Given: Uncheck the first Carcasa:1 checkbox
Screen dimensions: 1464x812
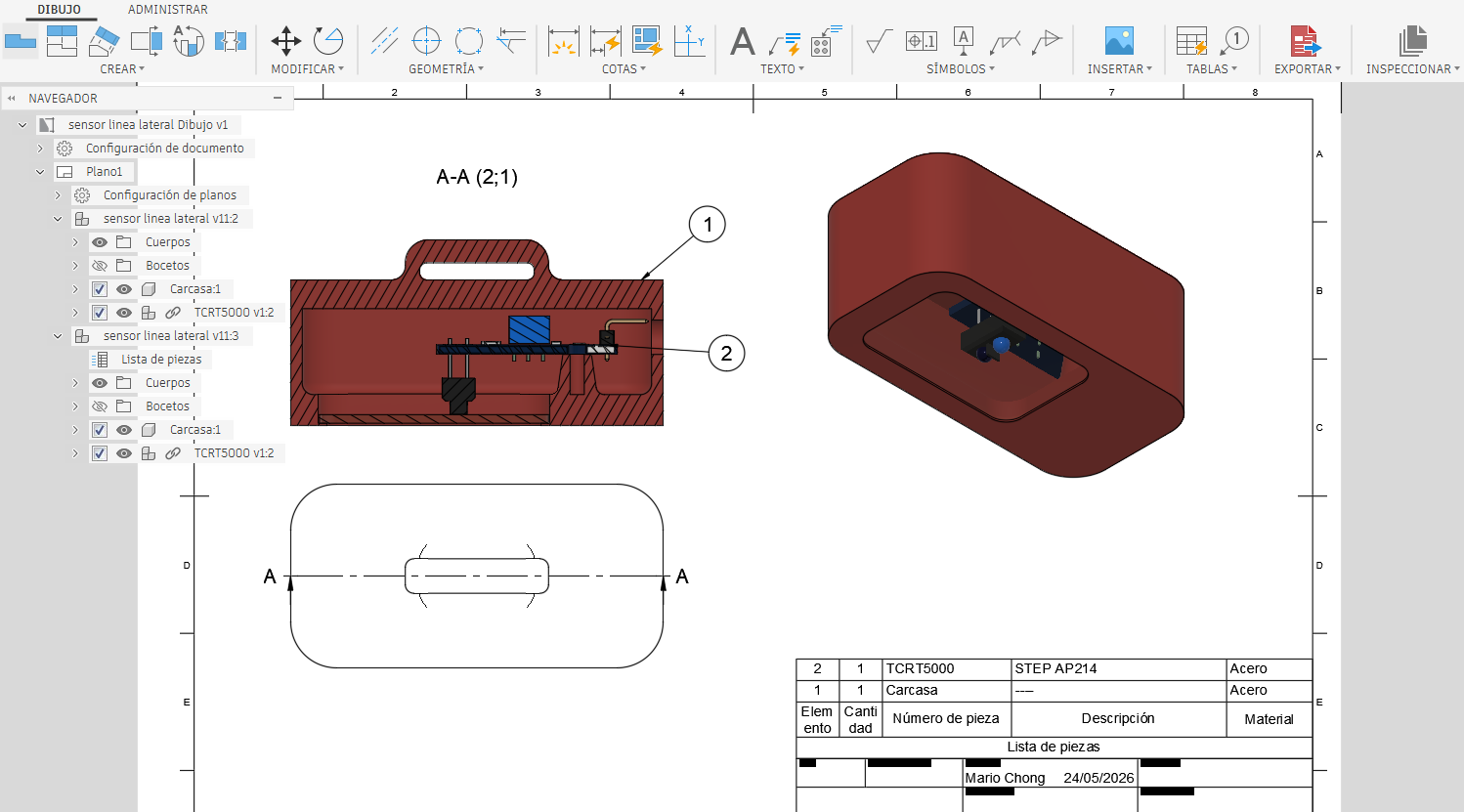Looking at the screenshot, I should pyautogui.click(x=100, y=289).
